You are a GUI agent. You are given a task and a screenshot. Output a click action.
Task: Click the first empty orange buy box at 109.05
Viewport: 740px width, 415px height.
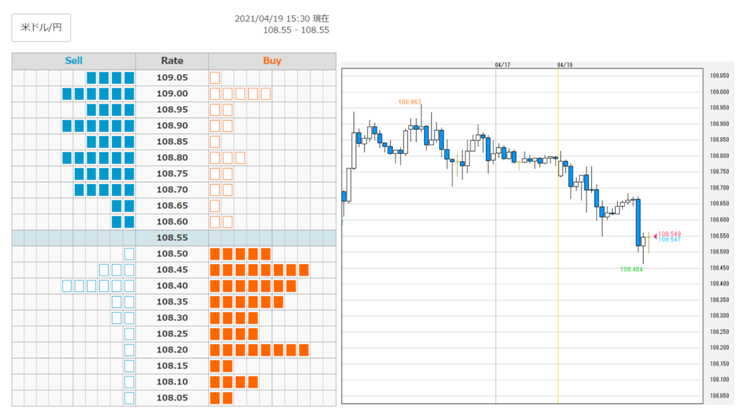pos(215,78)
